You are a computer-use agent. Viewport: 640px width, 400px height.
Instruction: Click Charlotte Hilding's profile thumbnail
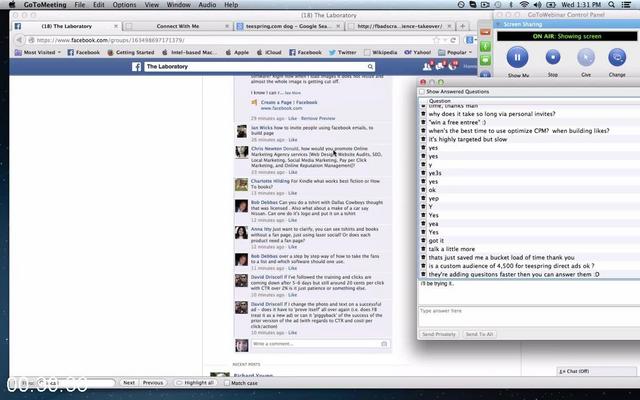tap(241, 185)
